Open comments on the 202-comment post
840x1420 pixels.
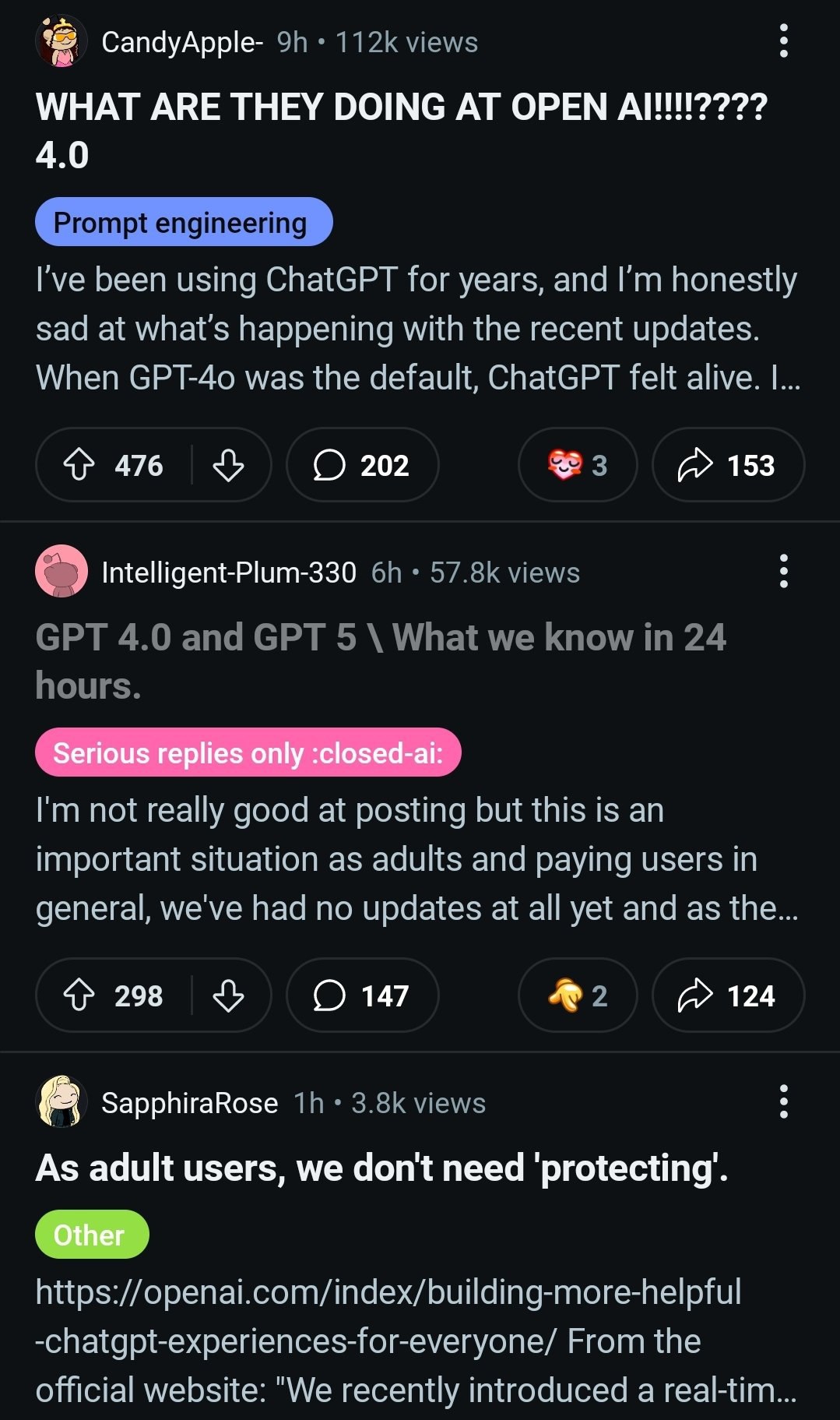pos(362,465)
